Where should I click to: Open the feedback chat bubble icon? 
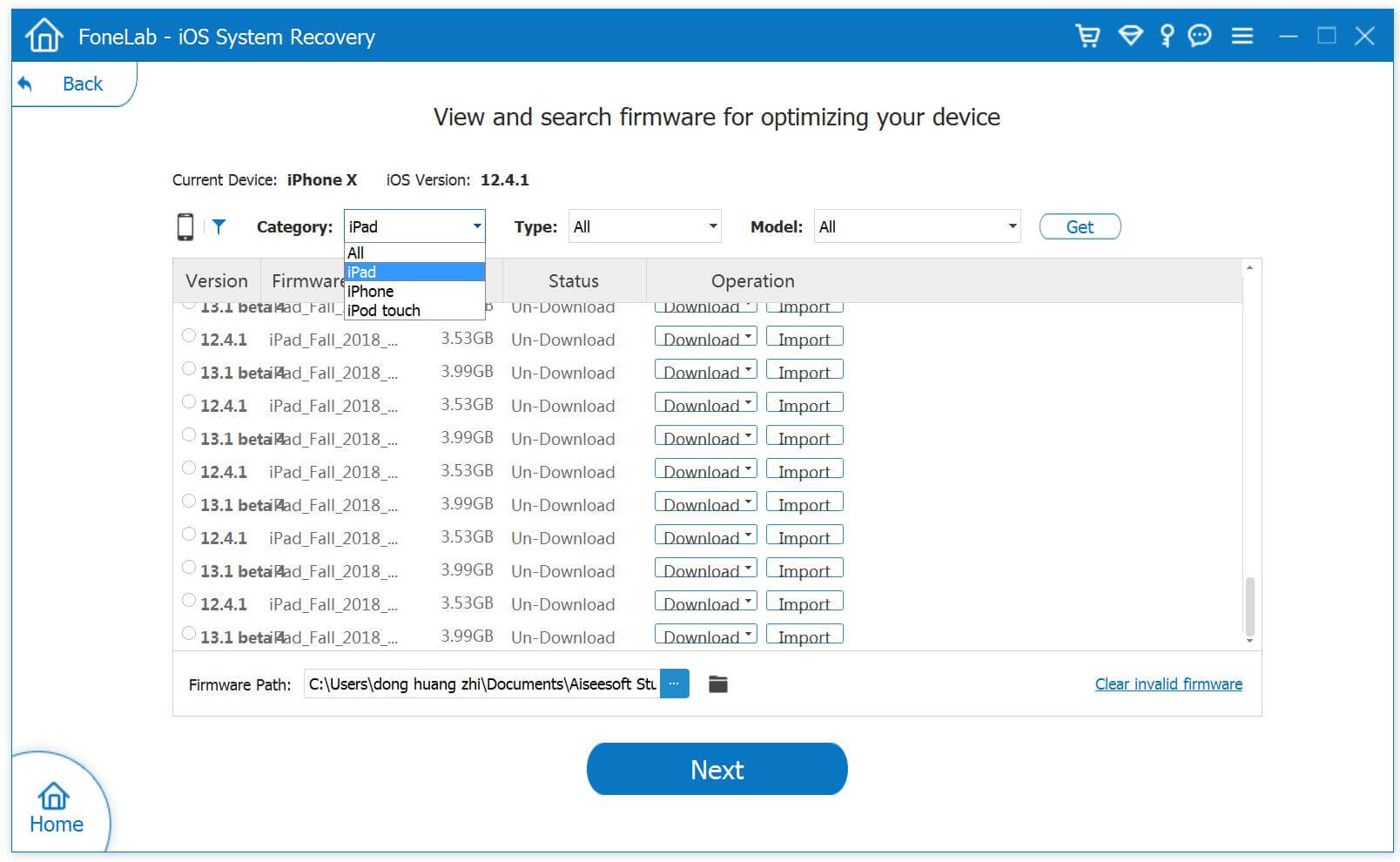pyautogui.click(x=1200, y=36)
